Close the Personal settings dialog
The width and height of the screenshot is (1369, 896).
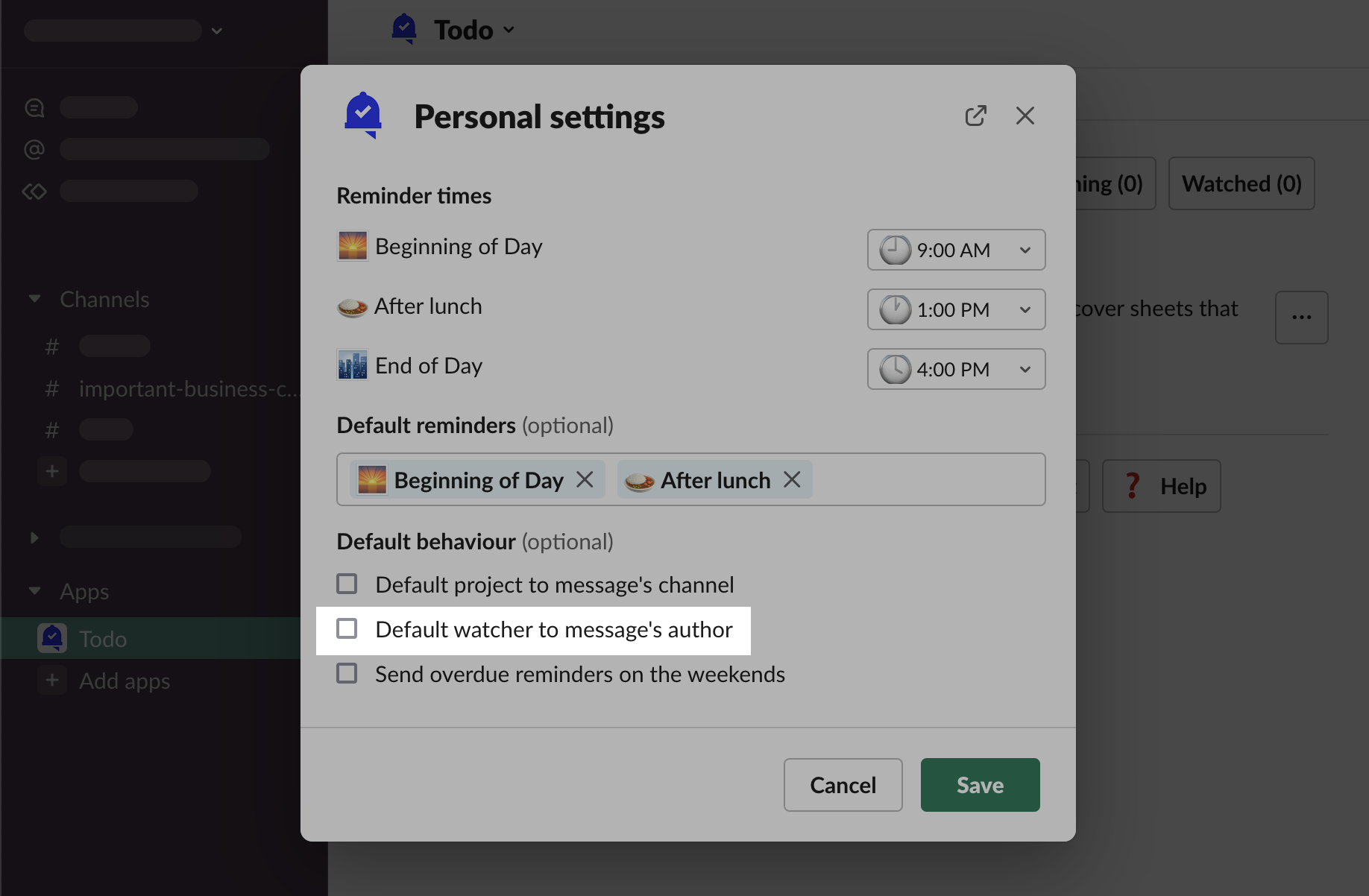click(x=1025, y=116)
